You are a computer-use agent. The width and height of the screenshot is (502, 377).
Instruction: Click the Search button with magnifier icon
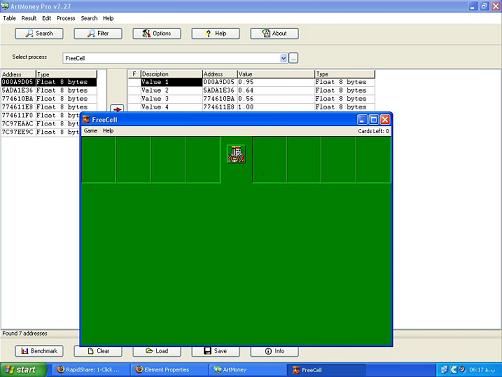point(39,33)
